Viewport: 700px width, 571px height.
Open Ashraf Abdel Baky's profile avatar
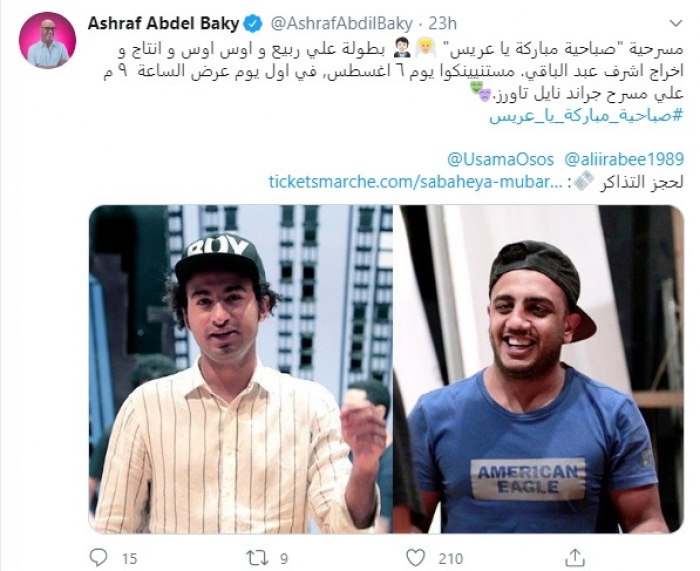point(47,40)
